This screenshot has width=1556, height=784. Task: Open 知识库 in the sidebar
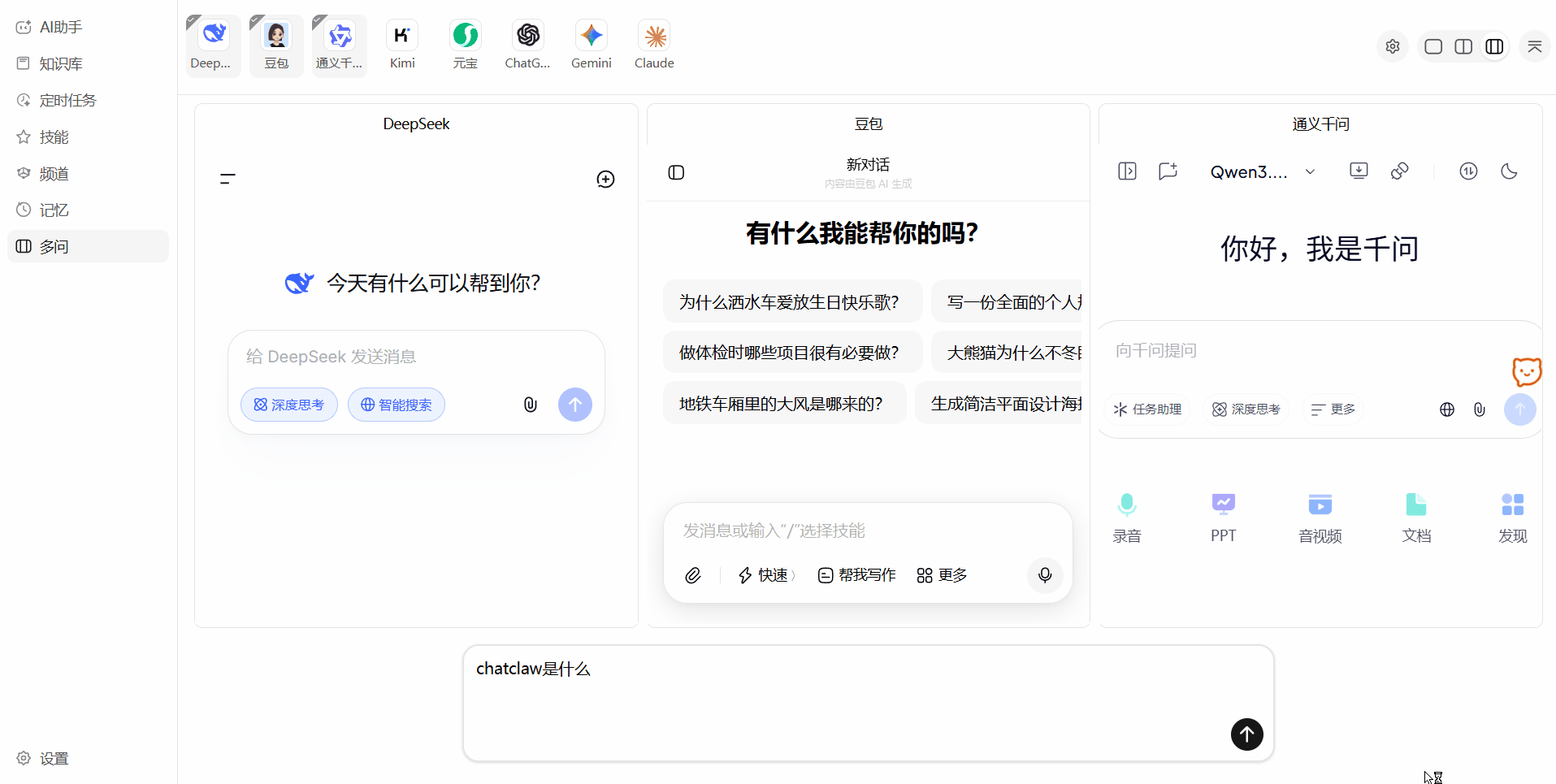pos(61,63)
